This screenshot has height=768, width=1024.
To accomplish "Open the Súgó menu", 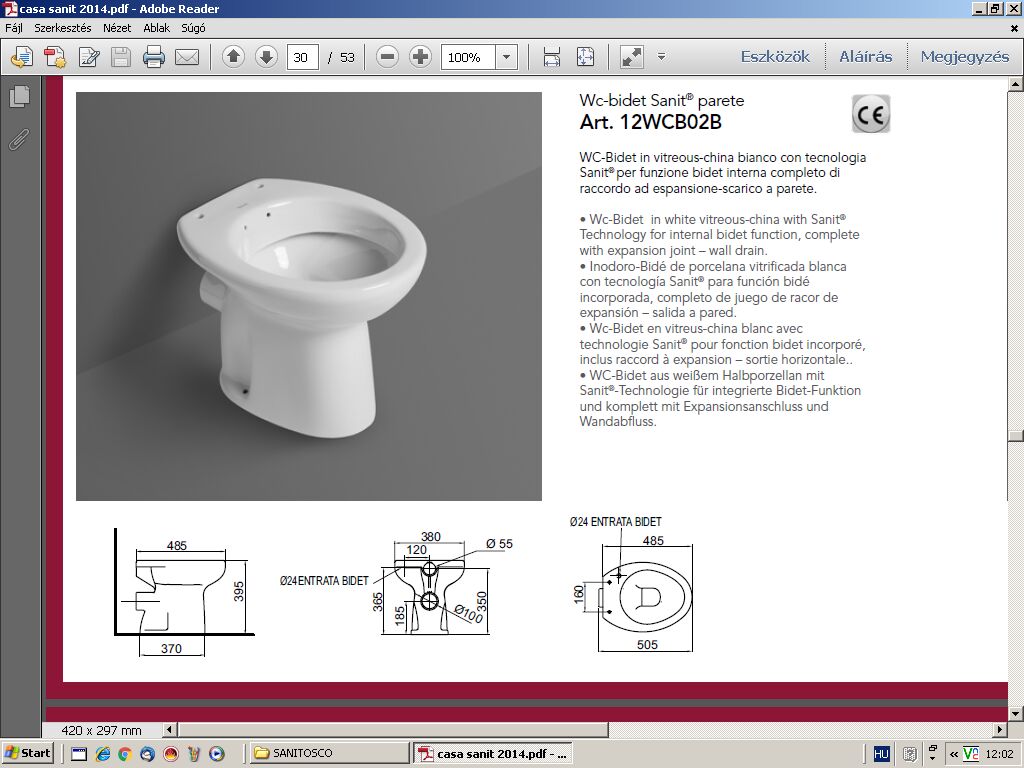I will pyautogui.click(x=193, y=28).
